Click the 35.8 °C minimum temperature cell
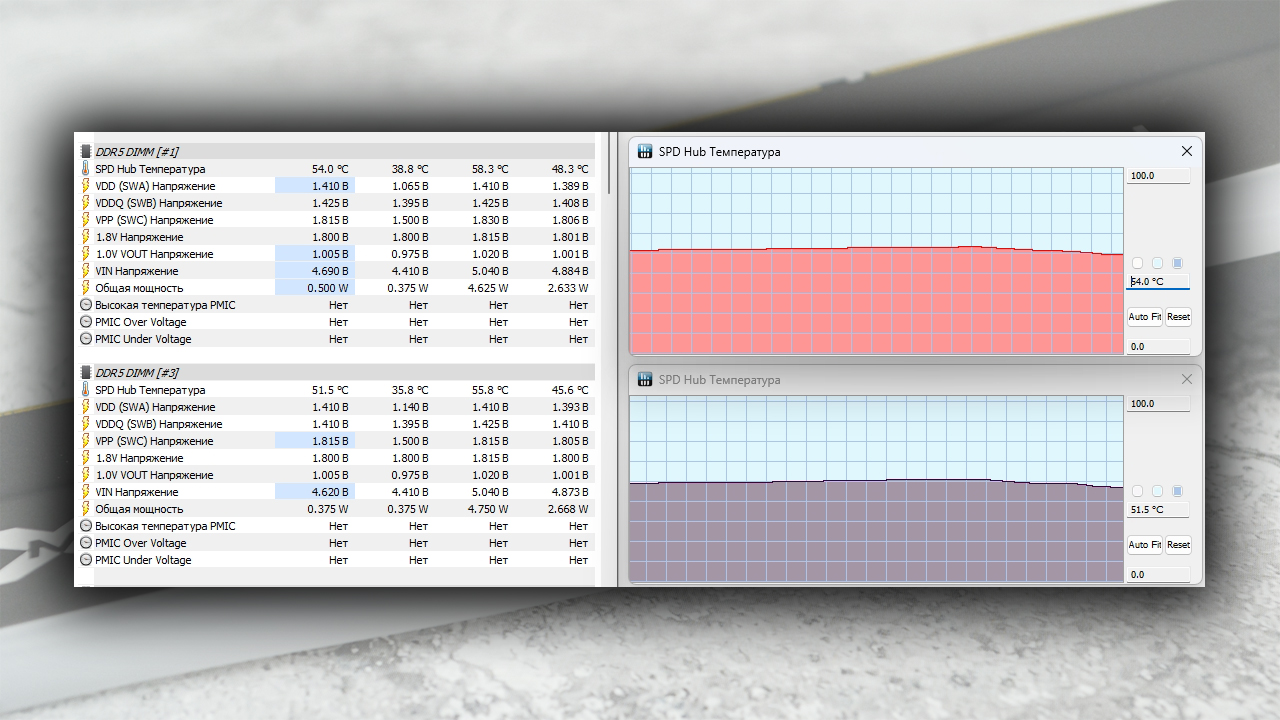The width and height of the screenshot is (1280, 720). (410, 390)
